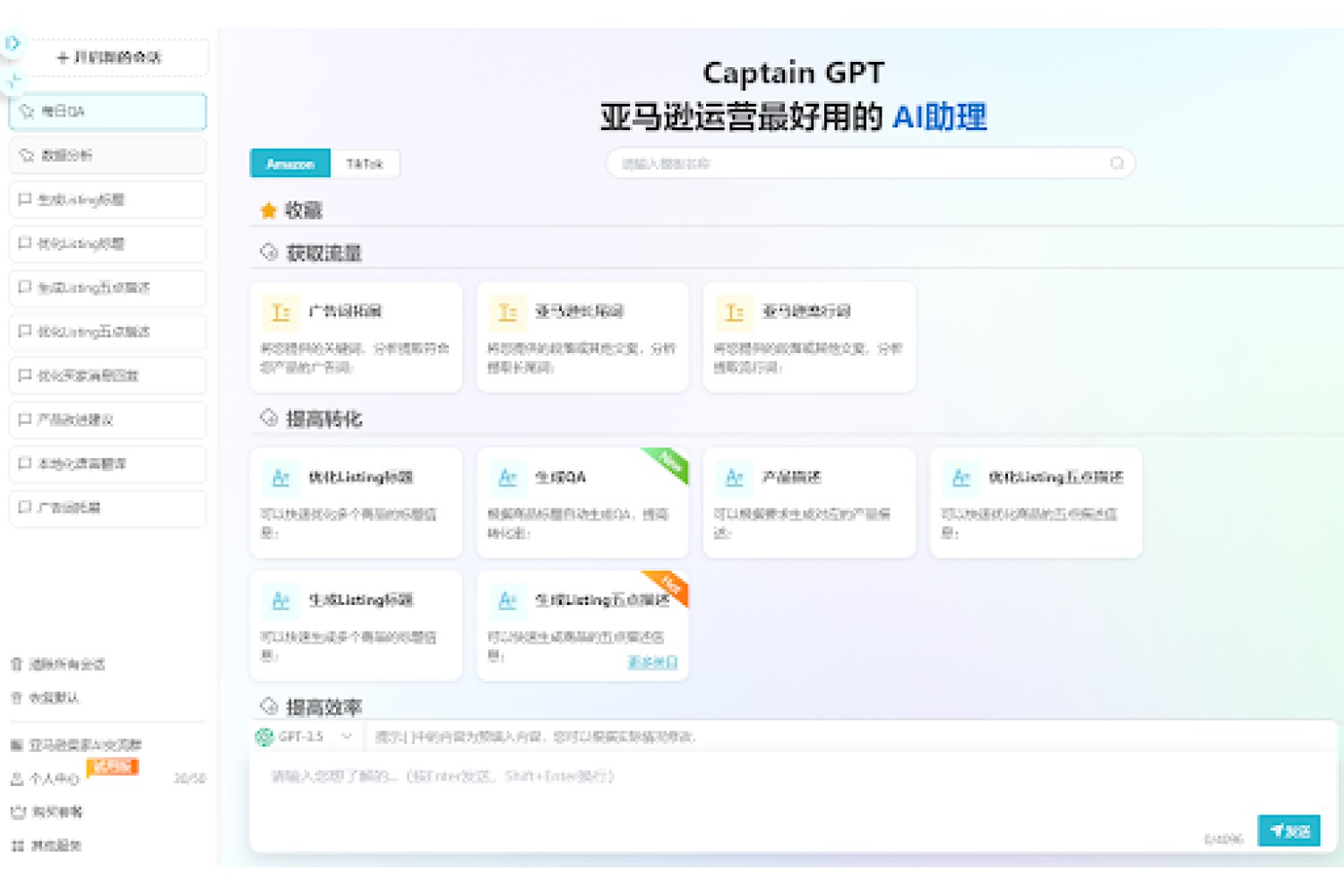This screenshot has height=896, width=1344.
Task: Click the bag icon for 购买套餐
Action: tap(17, 812)
